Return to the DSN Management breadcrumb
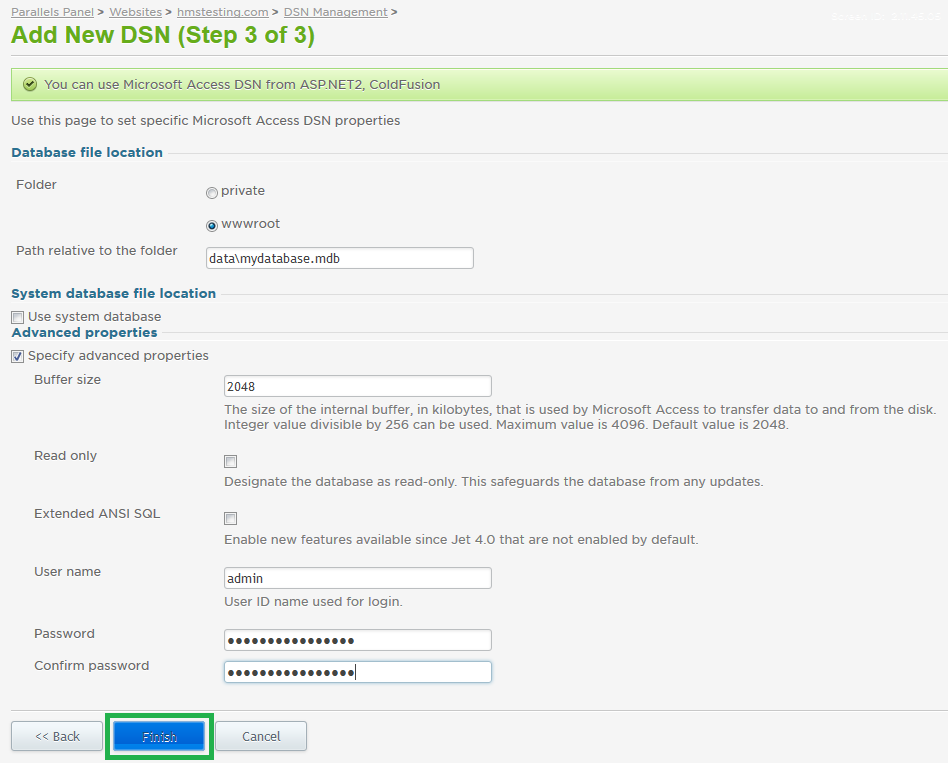 pos(336,12)
